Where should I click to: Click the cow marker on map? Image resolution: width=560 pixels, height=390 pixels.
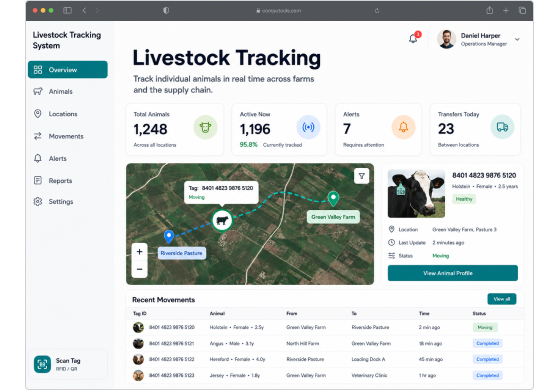[x=222, y=220]
